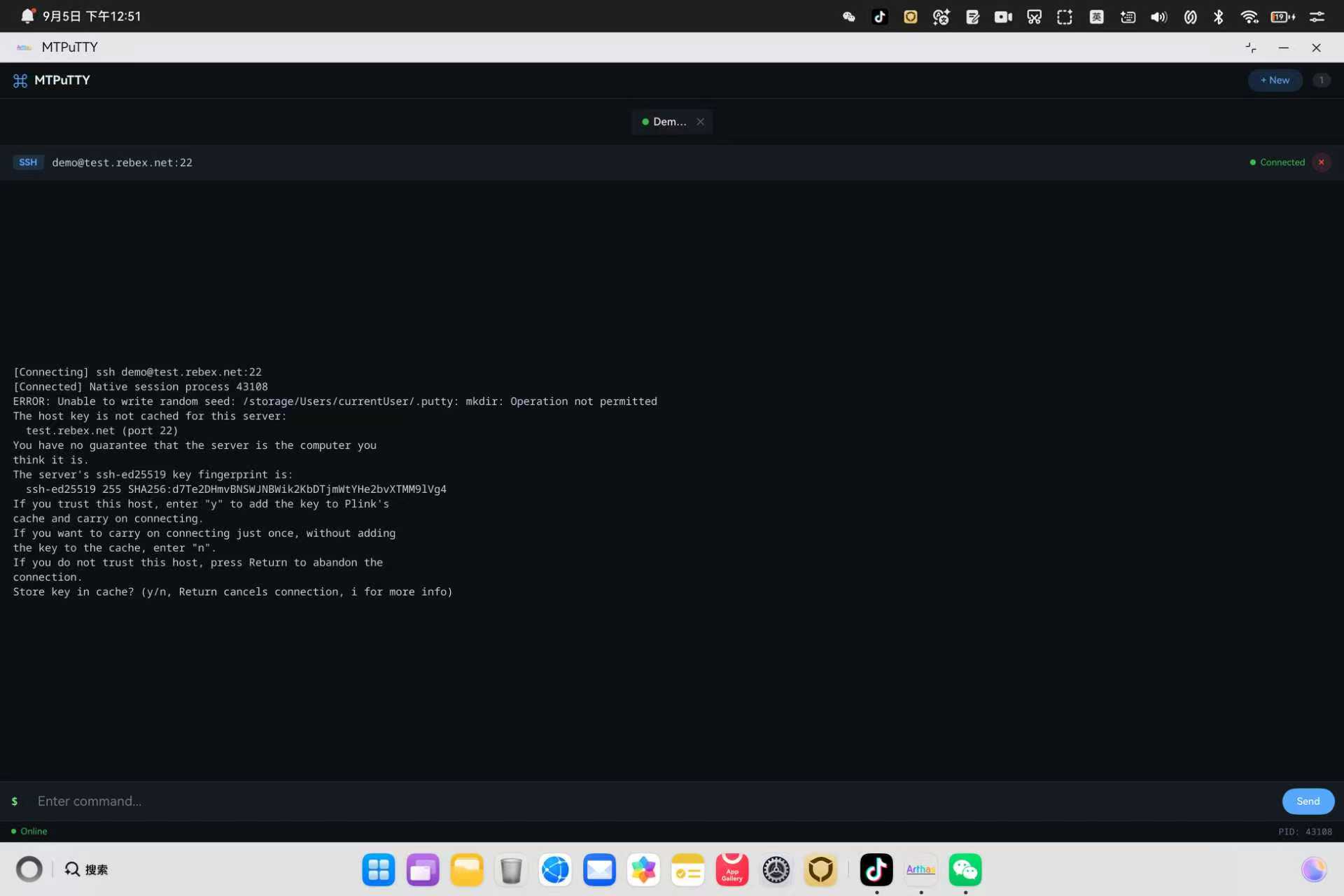This screenshot has width=1344, height=896.
Task: Send the command with the Send button
Action: [x=1308, y=801]
